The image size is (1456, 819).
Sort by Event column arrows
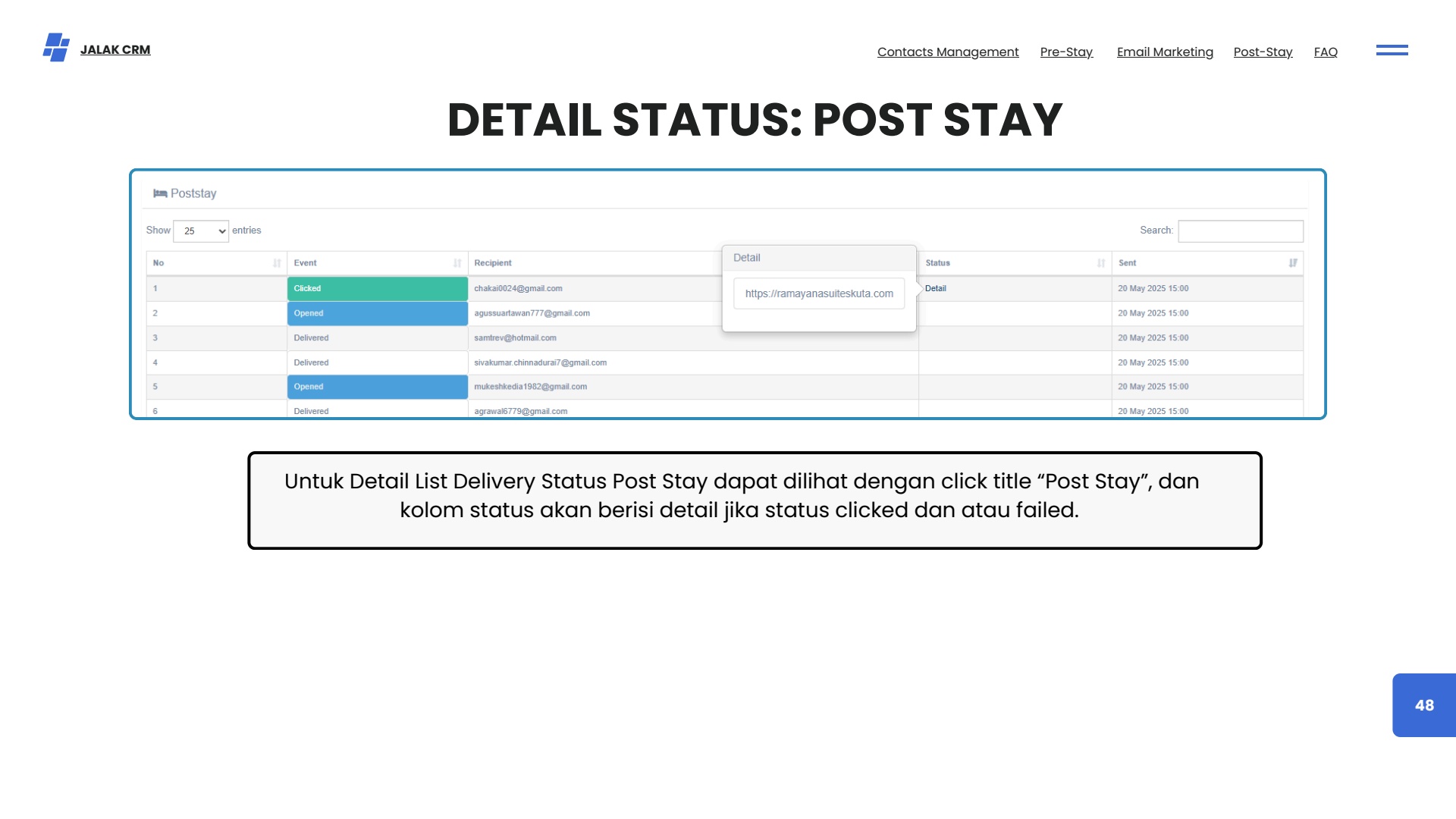457,263
